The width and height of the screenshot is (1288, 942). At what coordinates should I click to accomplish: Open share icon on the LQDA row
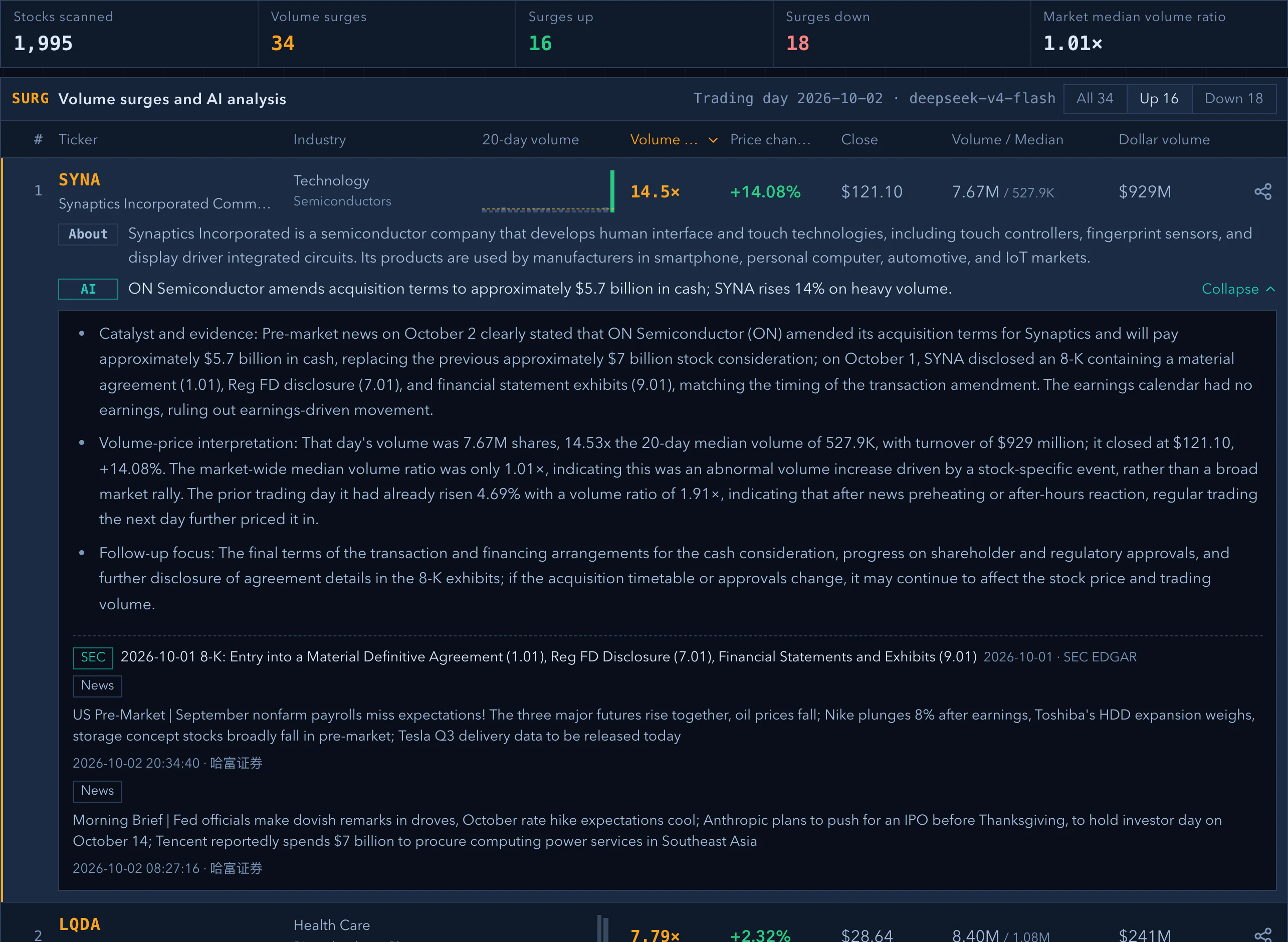[x=1262, y=934]
